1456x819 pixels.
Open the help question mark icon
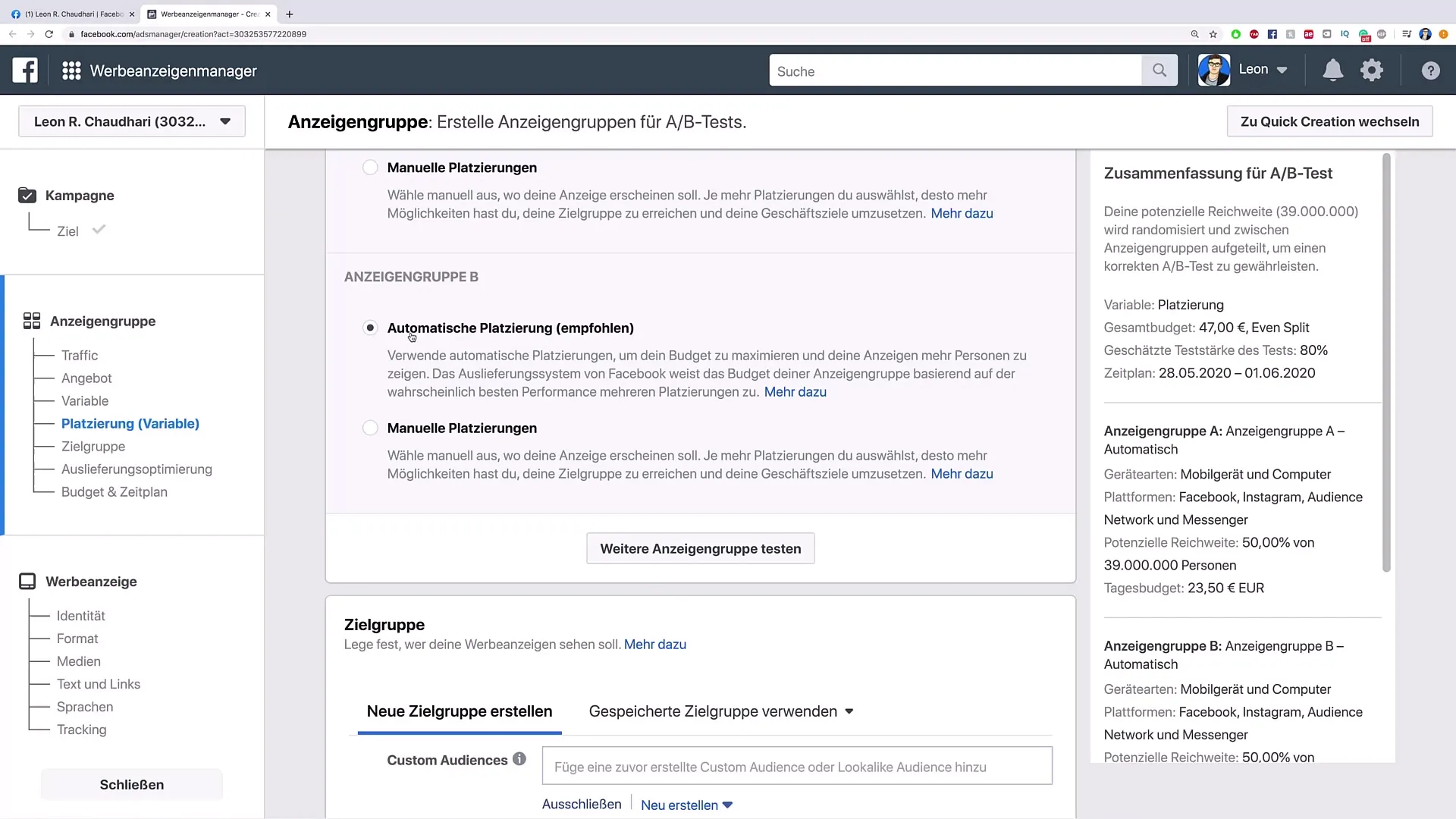[1430, 71]
